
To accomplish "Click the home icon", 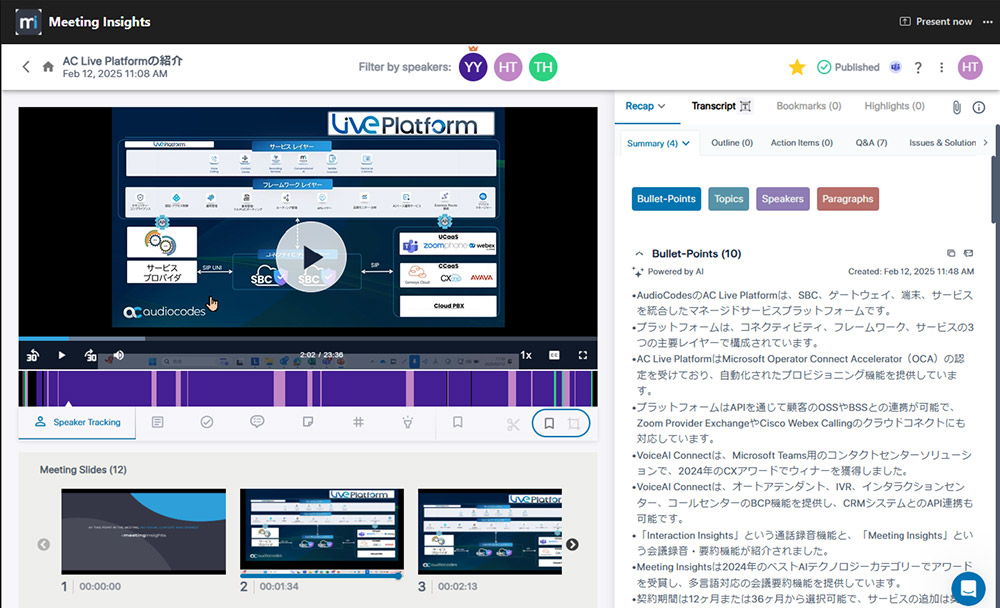I will [x=48, y=67].
